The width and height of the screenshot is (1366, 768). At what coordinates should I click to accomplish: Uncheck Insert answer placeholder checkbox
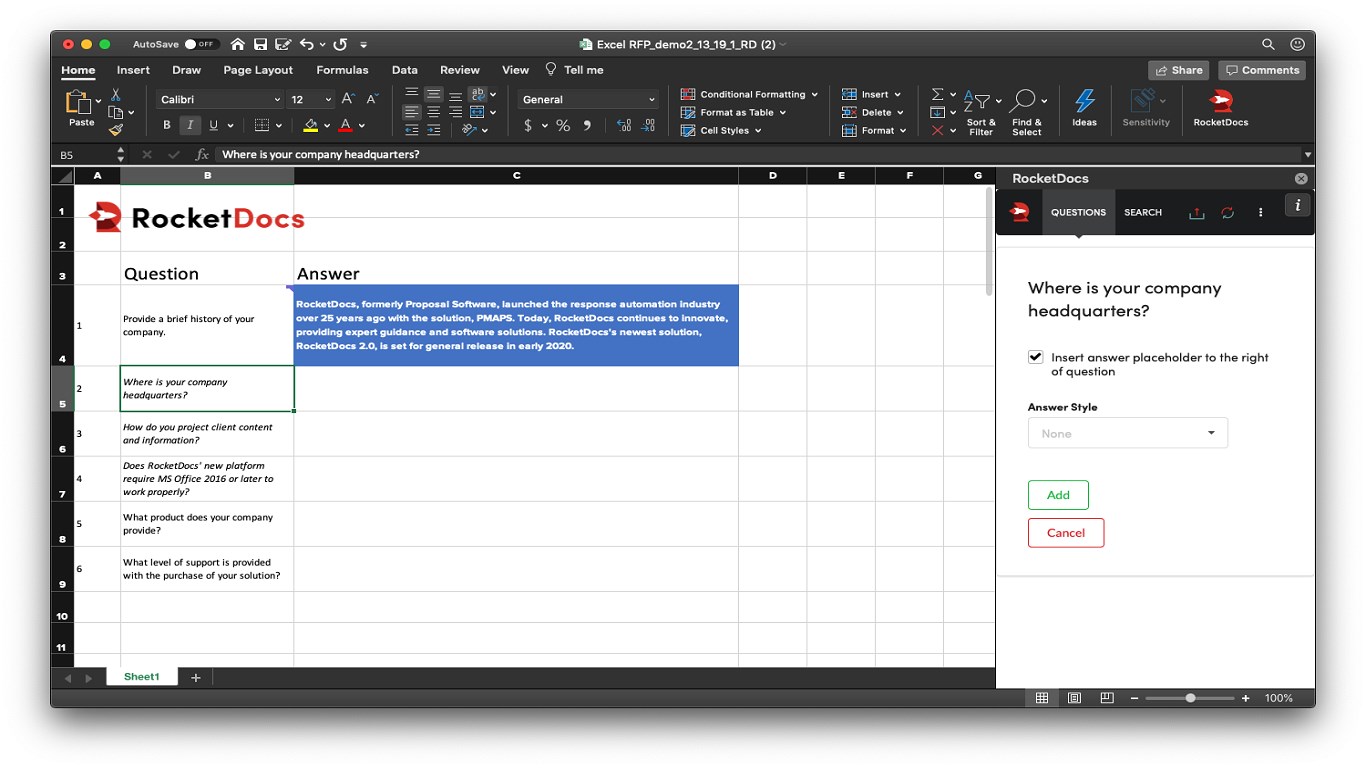(1035, 357)
